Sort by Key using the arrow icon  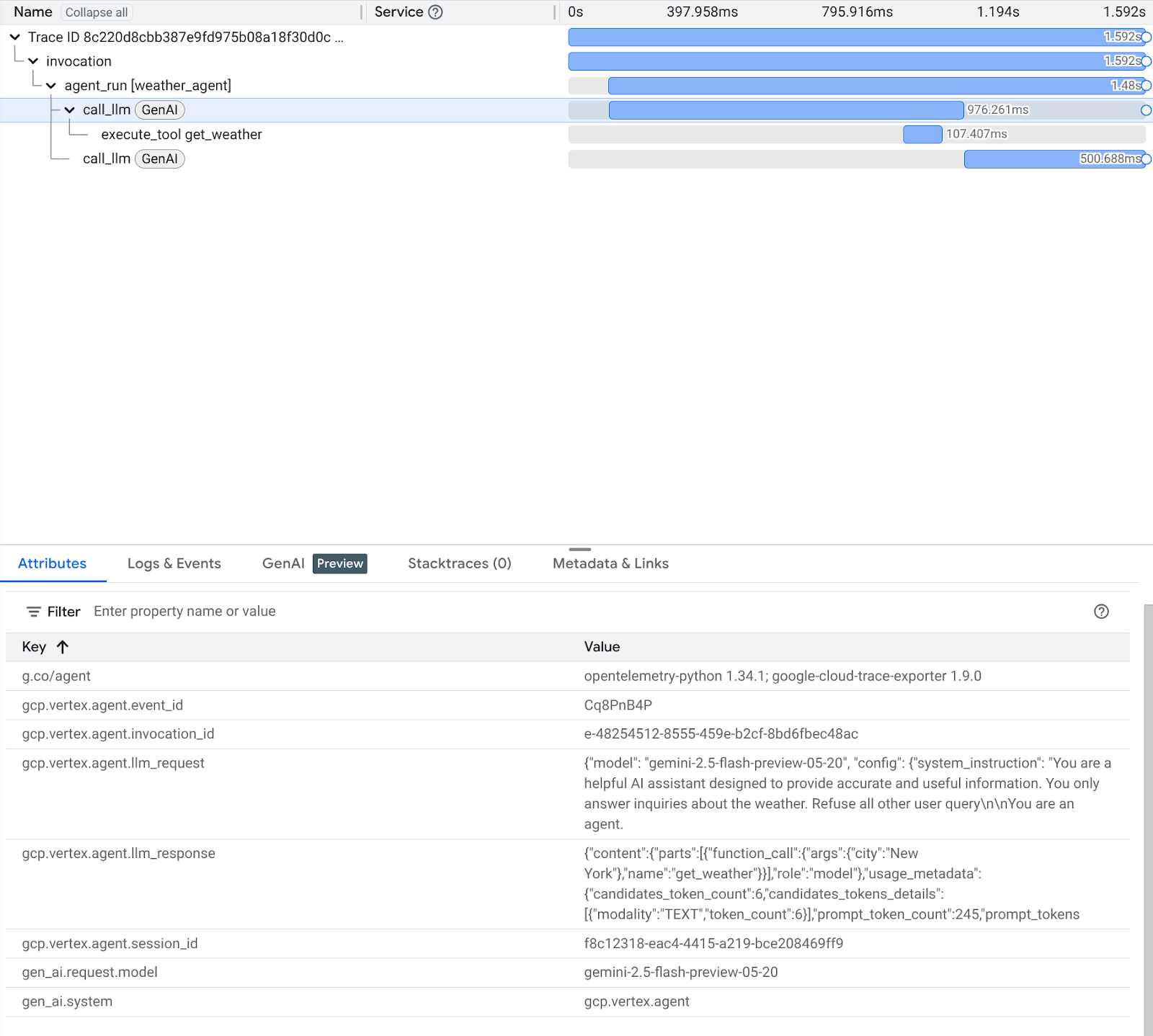(x=63, y=647)
